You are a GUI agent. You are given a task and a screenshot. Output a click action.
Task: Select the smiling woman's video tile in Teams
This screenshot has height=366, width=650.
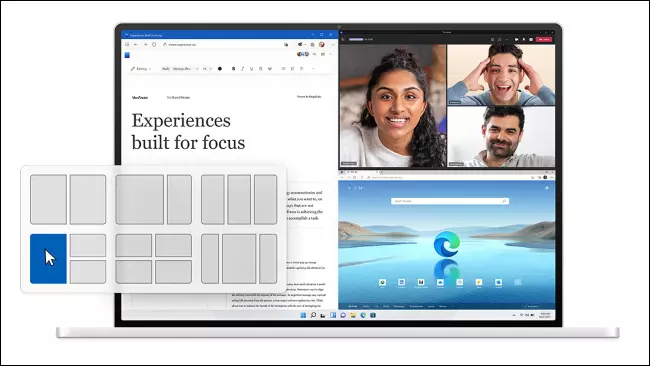pyautogui.click(x=393, y=106)
